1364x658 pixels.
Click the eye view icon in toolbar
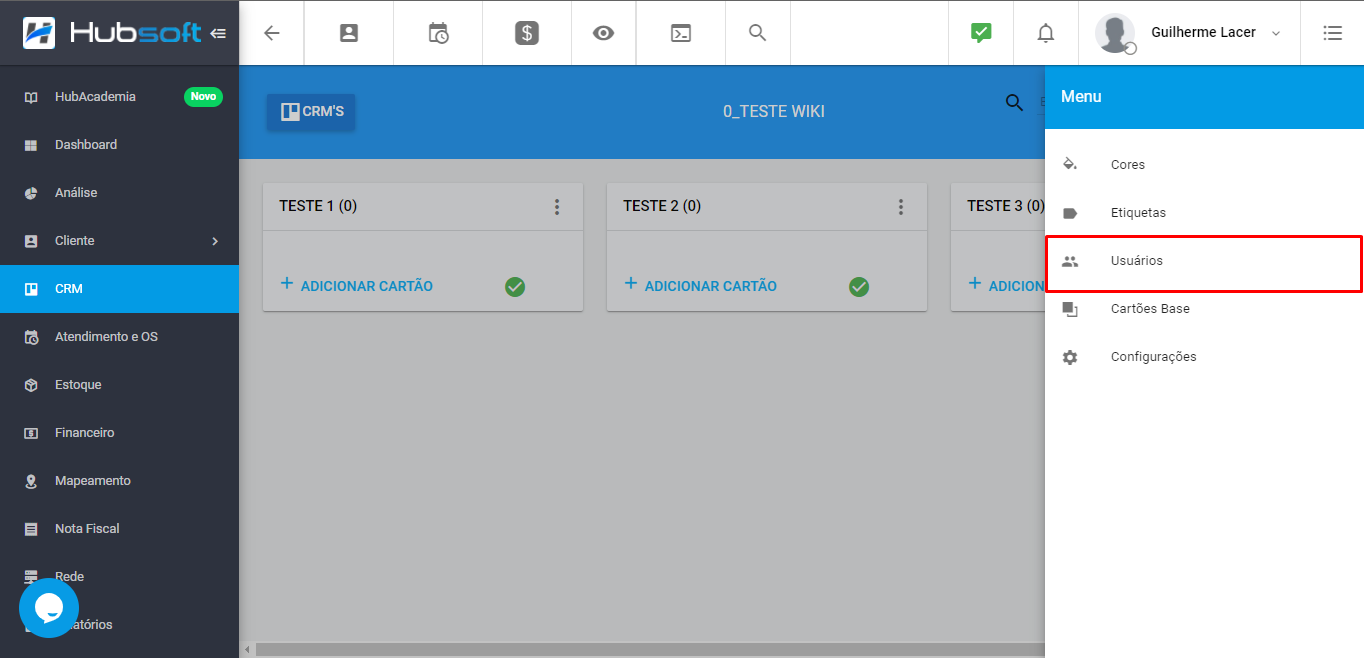point(603,33)
